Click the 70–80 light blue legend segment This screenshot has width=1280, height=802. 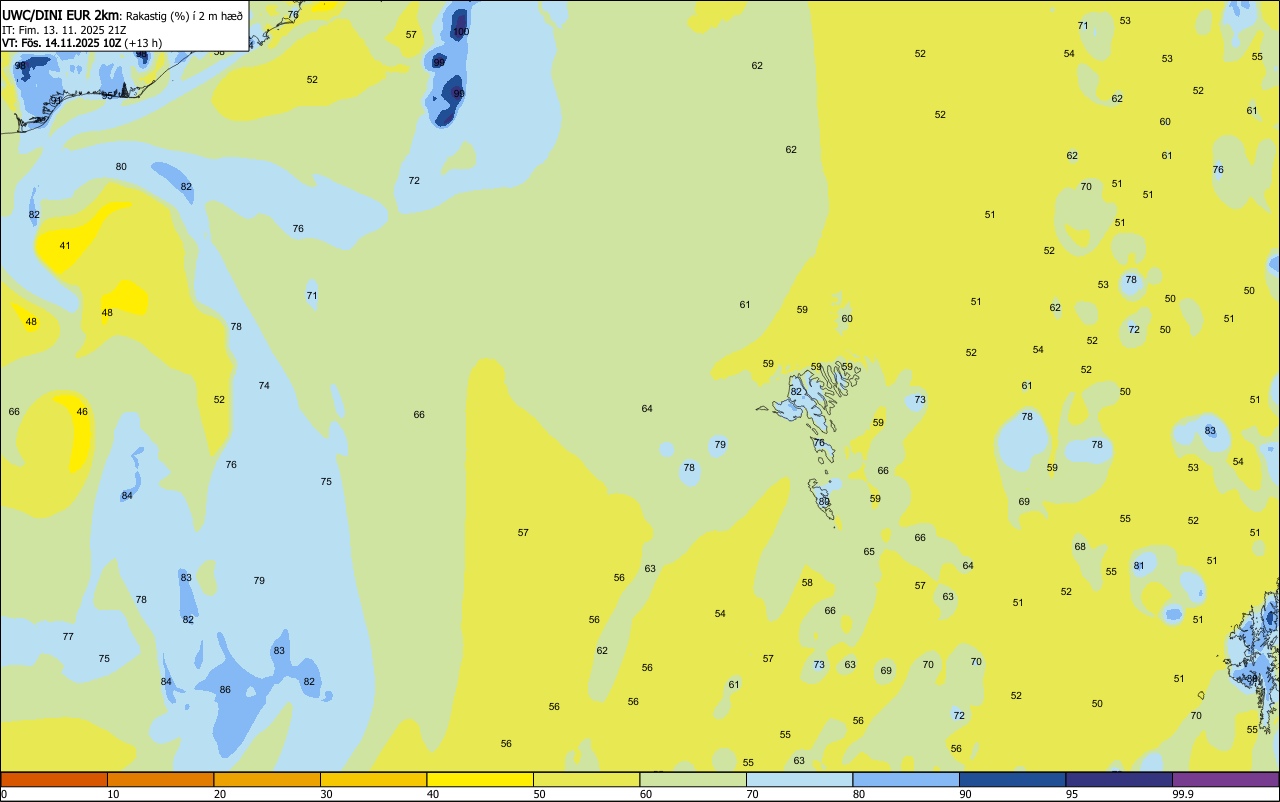[x=799, y=779]
